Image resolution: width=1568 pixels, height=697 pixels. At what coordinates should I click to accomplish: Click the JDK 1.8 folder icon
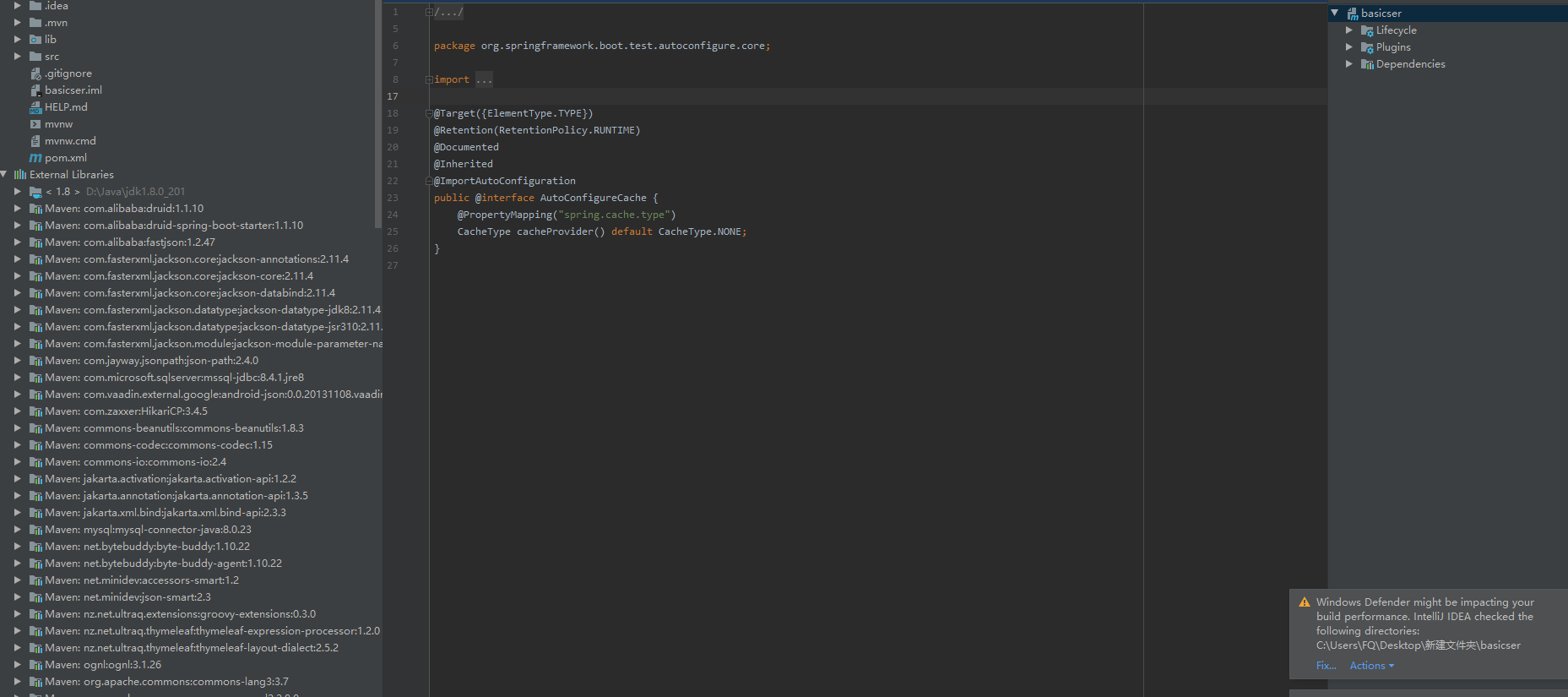click(x=35, y=192)
